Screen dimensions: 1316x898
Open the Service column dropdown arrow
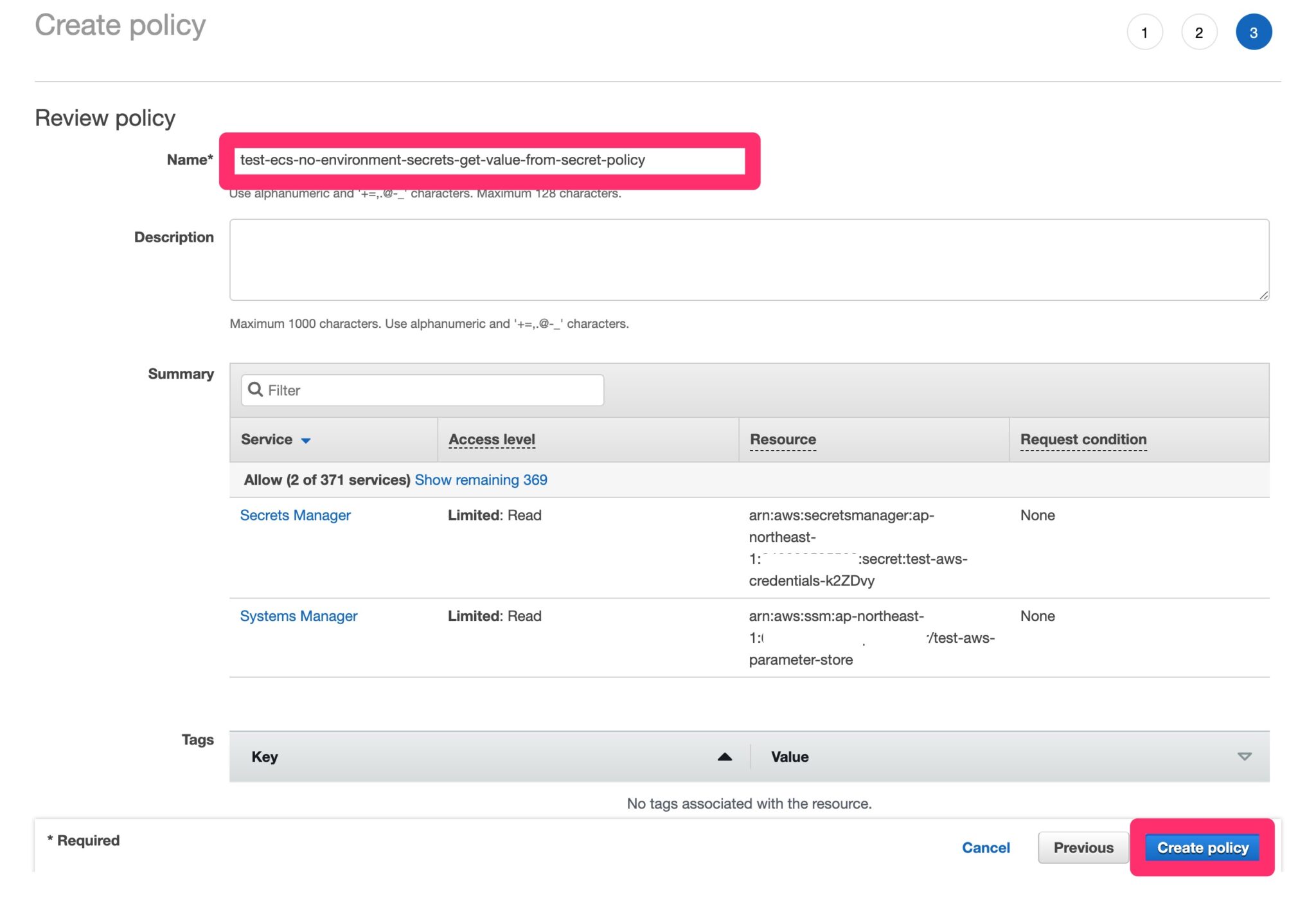click(x=306, y=440)
